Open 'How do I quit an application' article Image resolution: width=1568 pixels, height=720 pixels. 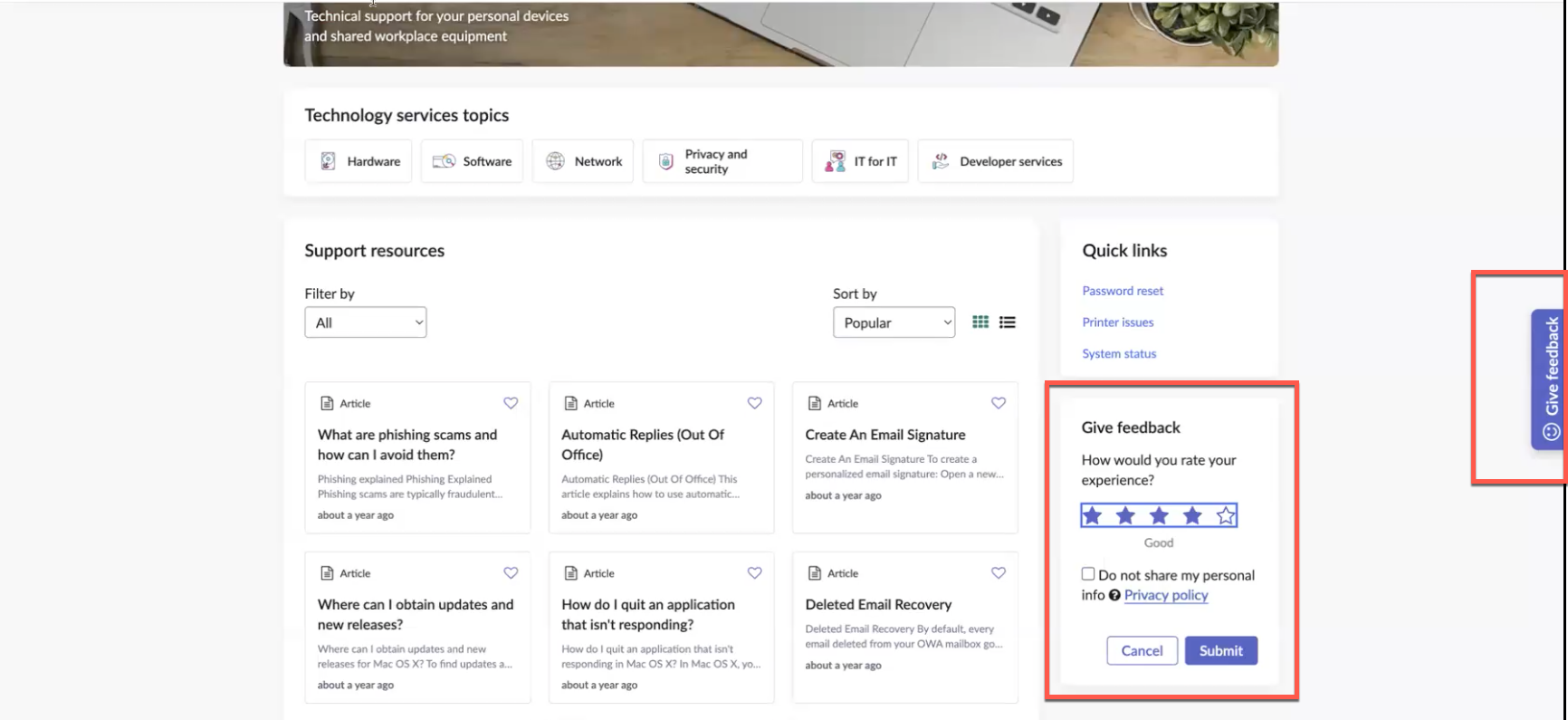tap(648, 614)
